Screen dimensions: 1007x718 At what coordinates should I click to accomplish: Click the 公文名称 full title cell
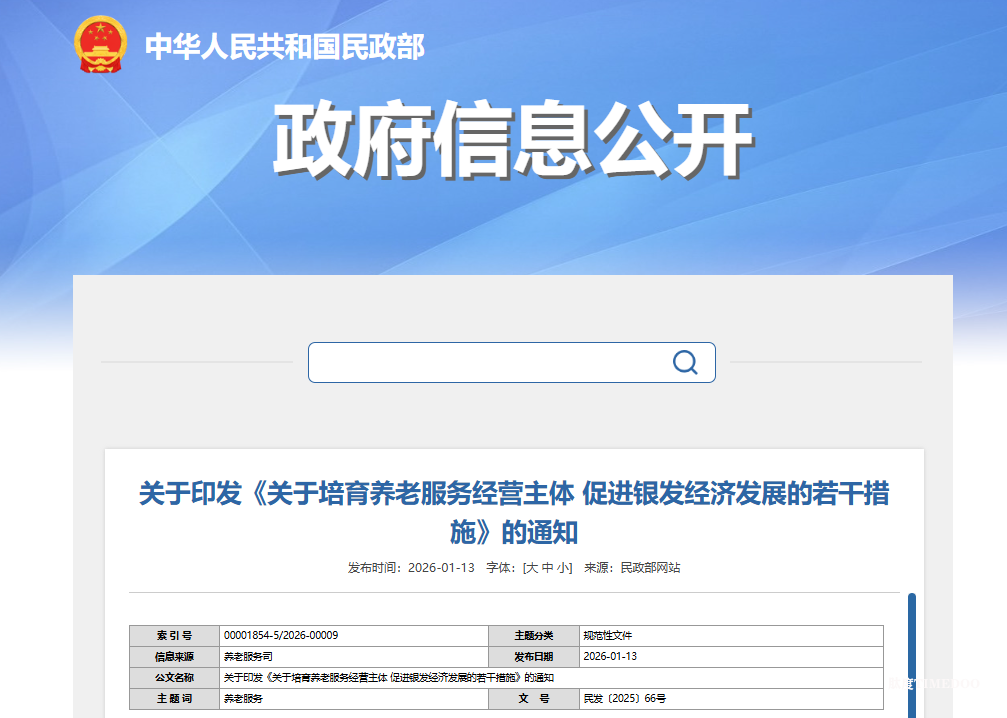(552, 678)
